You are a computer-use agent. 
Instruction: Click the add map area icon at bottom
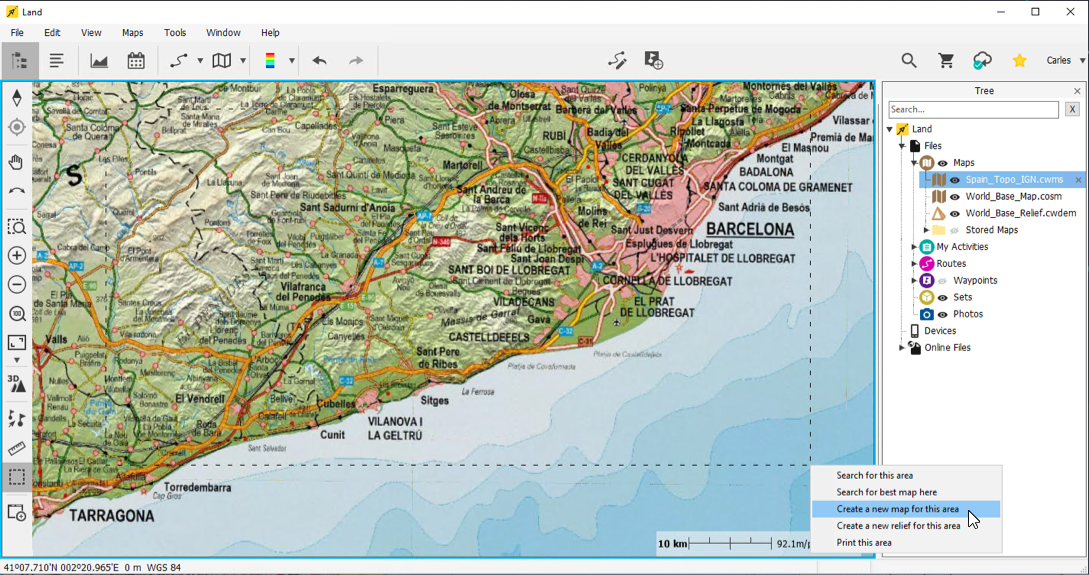pos(17,513)
